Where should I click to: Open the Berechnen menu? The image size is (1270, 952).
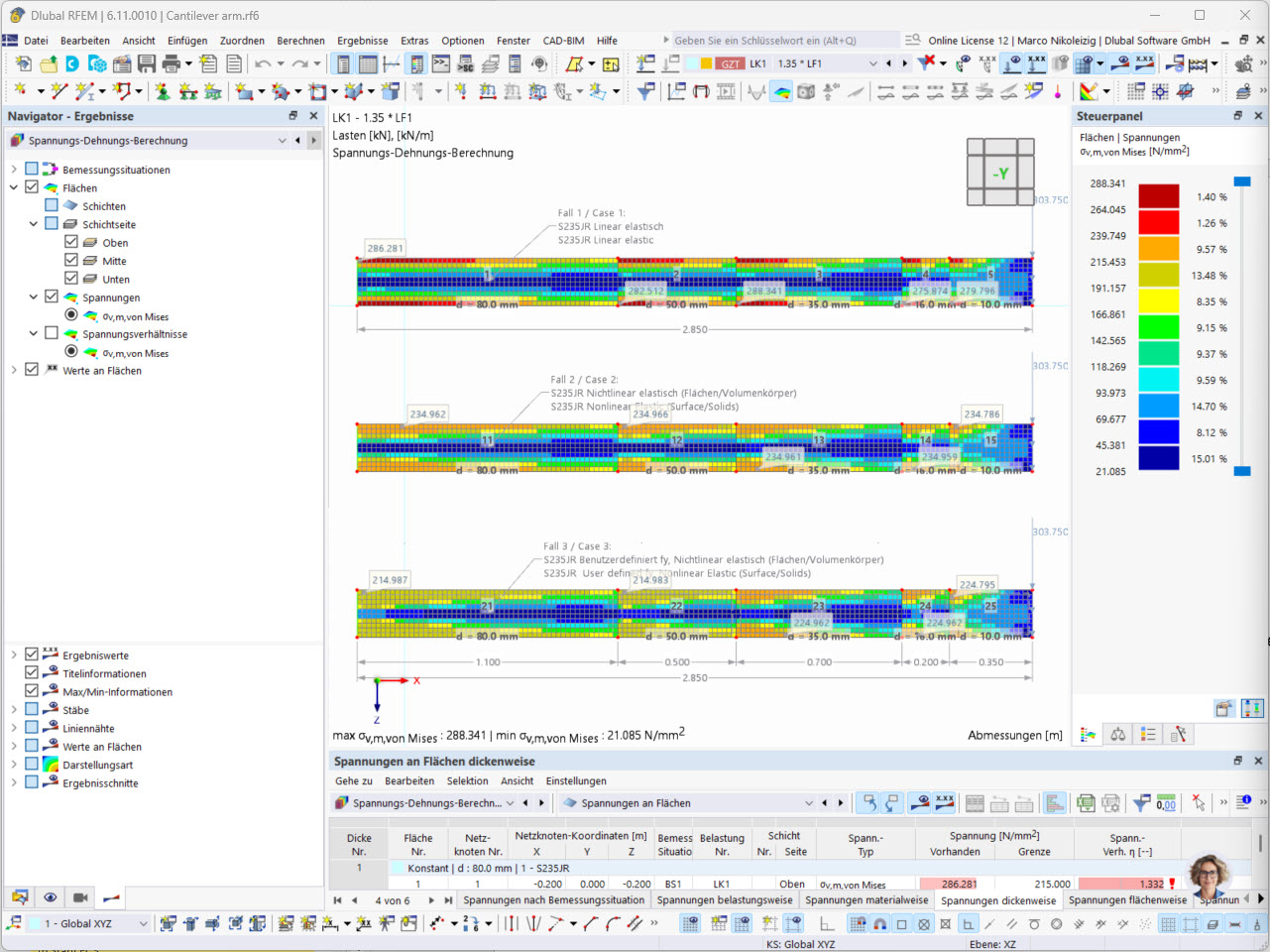(300, 41)
